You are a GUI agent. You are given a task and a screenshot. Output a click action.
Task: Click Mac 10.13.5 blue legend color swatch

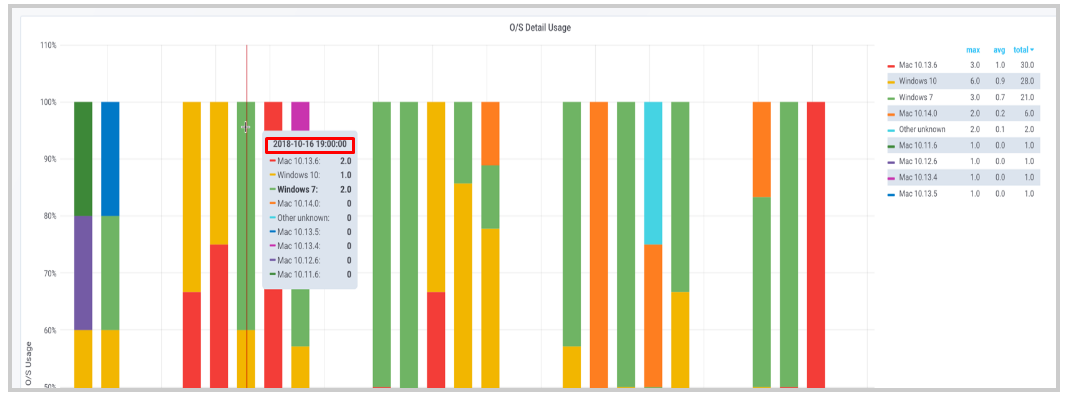click(x=891, y=193)
